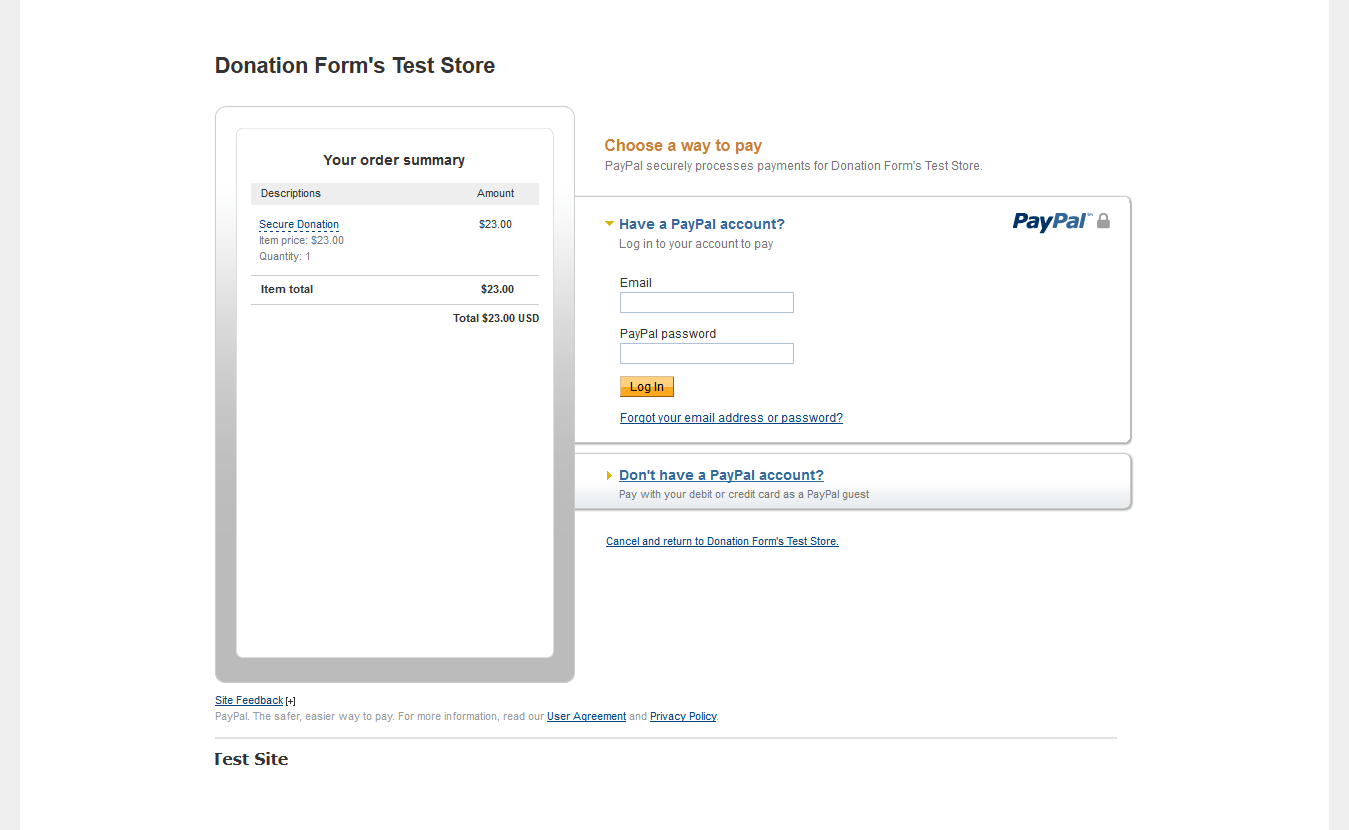Collapse the Have a PayPal account section
The image size is (1349, 830).
702,223
